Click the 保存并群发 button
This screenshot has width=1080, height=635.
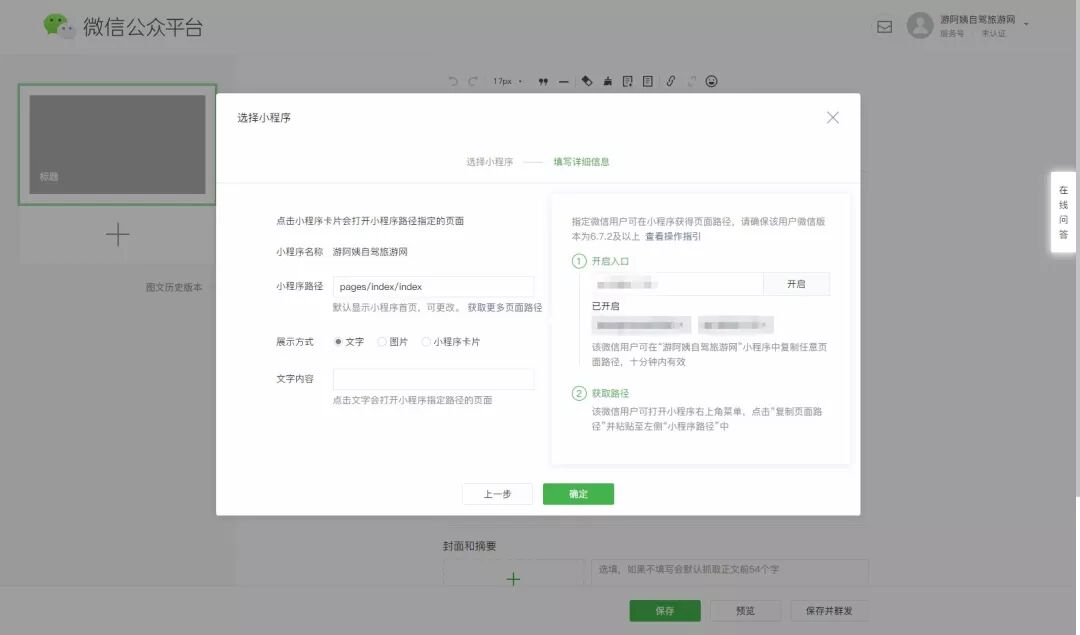click(x=829, y=611)
